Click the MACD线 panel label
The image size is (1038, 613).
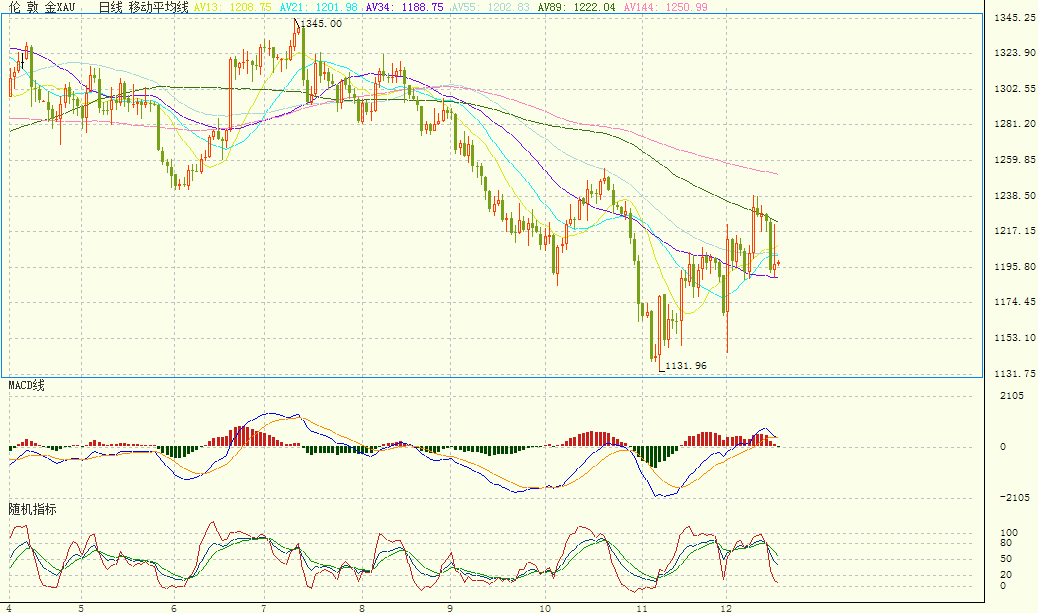[x=26, y=385]
